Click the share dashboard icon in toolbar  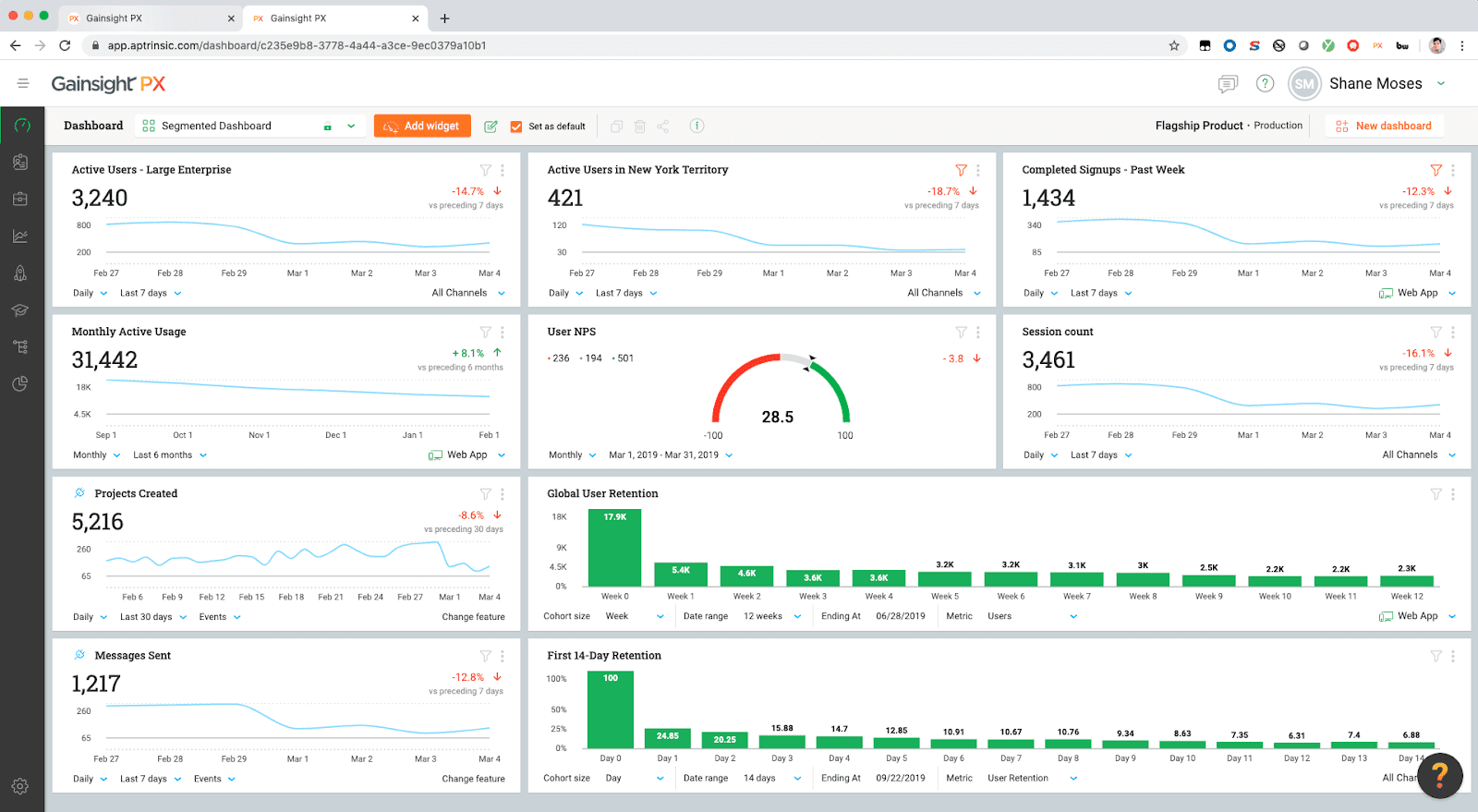point(663,127)
